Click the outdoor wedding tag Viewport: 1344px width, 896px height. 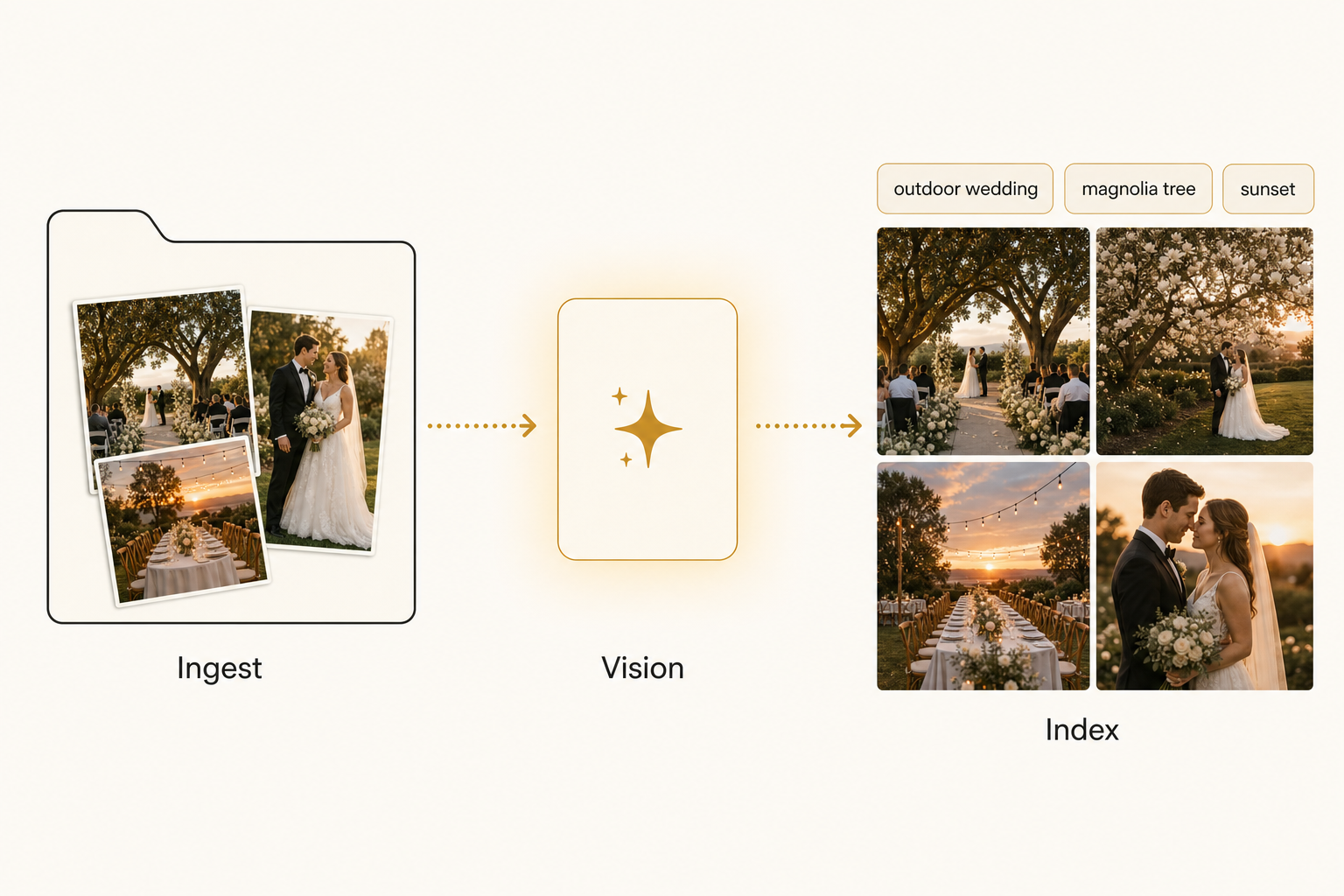point(965,189)
